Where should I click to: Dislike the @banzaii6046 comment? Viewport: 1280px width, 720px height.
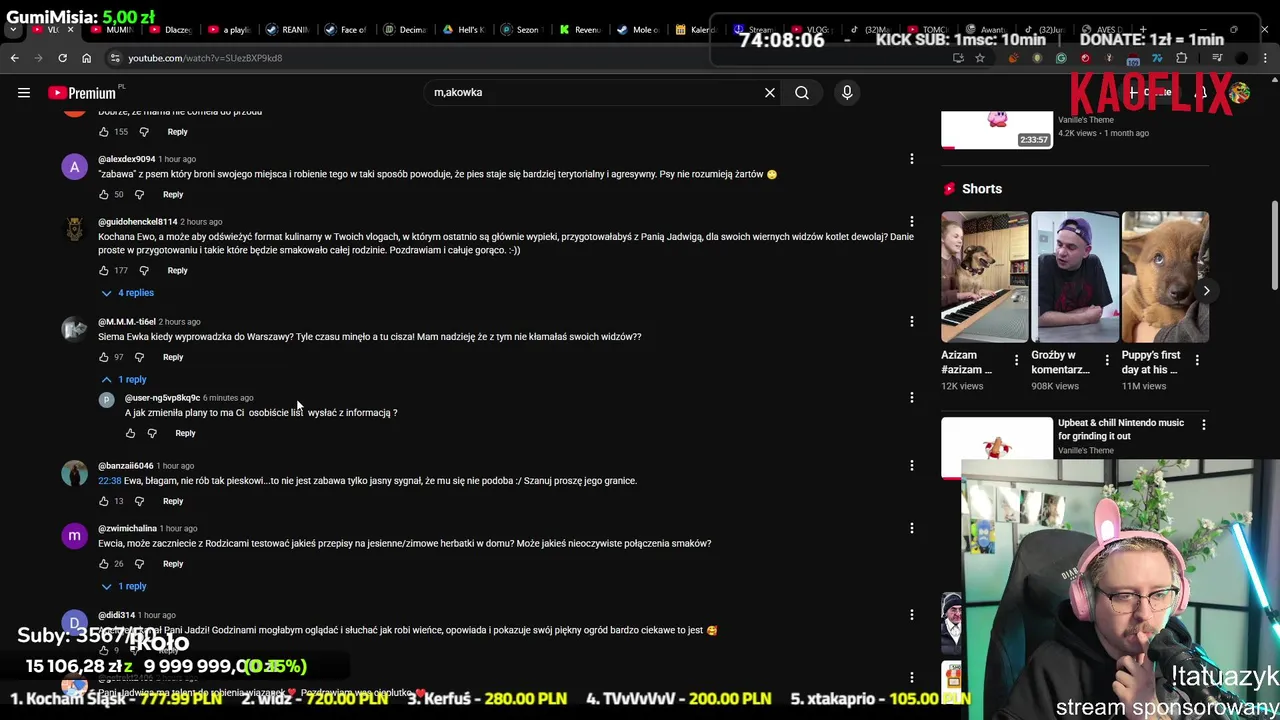(139, 501)
